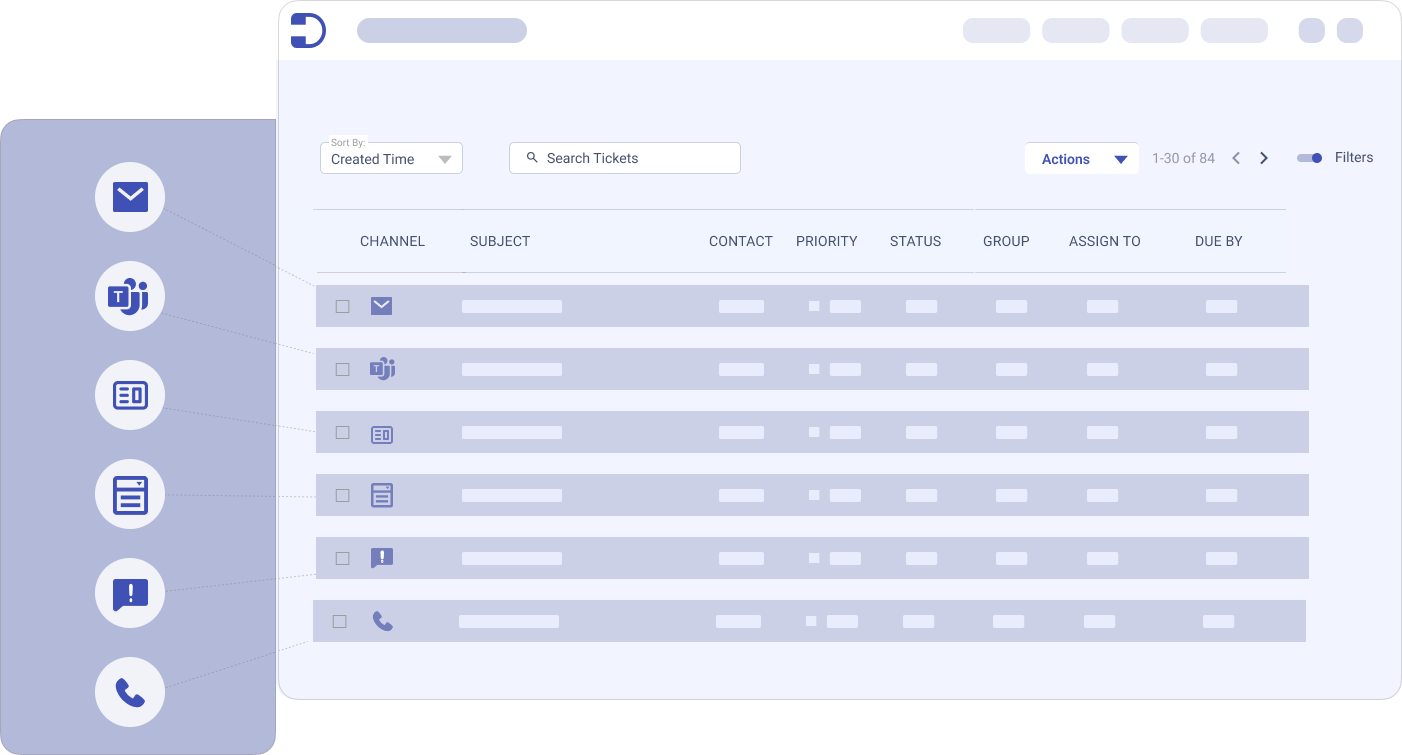
Task: Expand the Actions dropdown menu
Action: [x=1082, y=159]
